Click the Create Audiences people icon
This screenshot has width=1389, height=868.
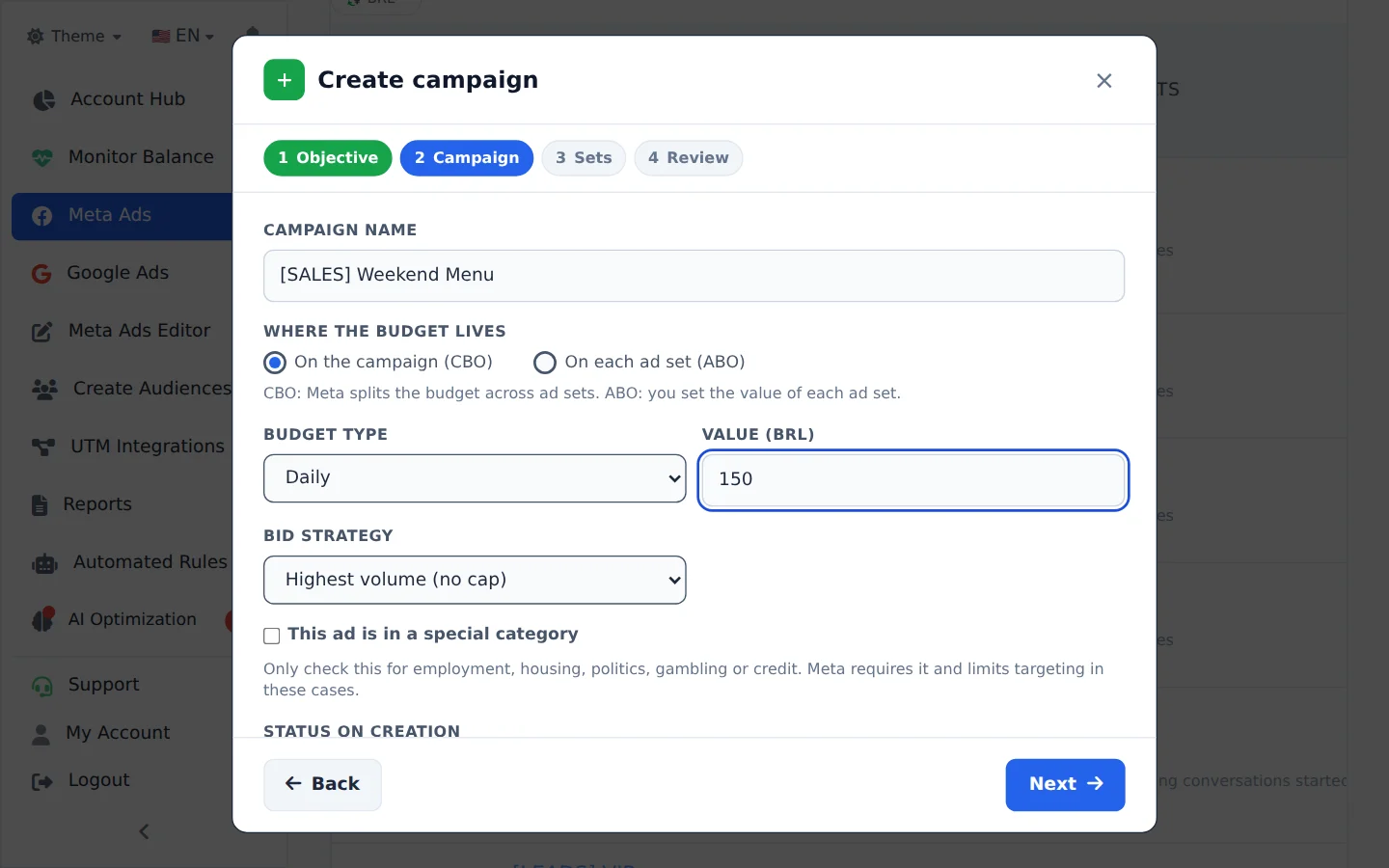(44, 389)
